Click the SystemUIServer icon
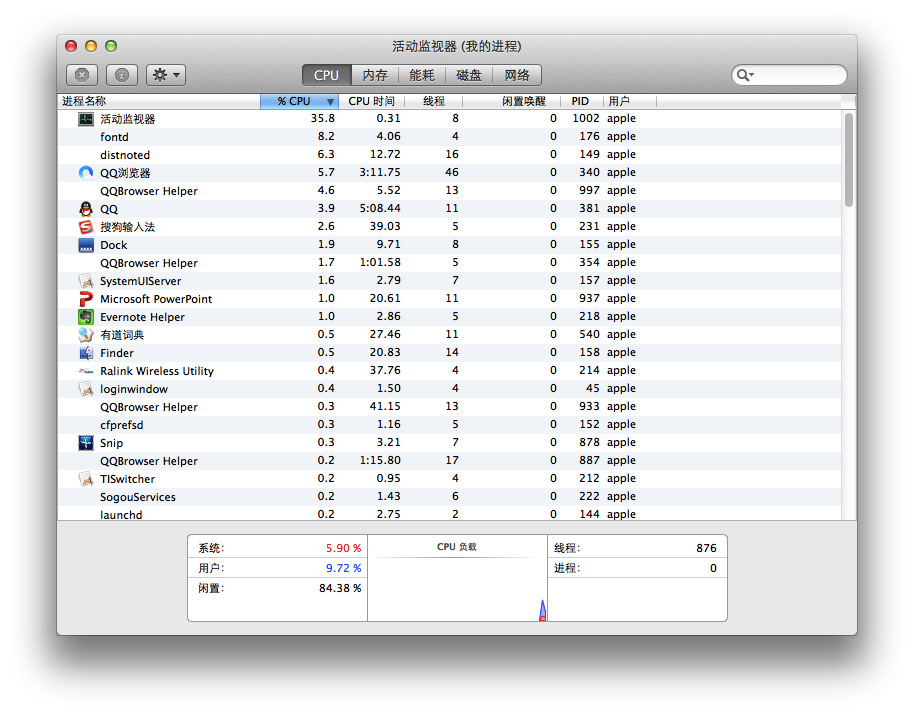This screenshot has height=714, width=914. click(86, 281)
